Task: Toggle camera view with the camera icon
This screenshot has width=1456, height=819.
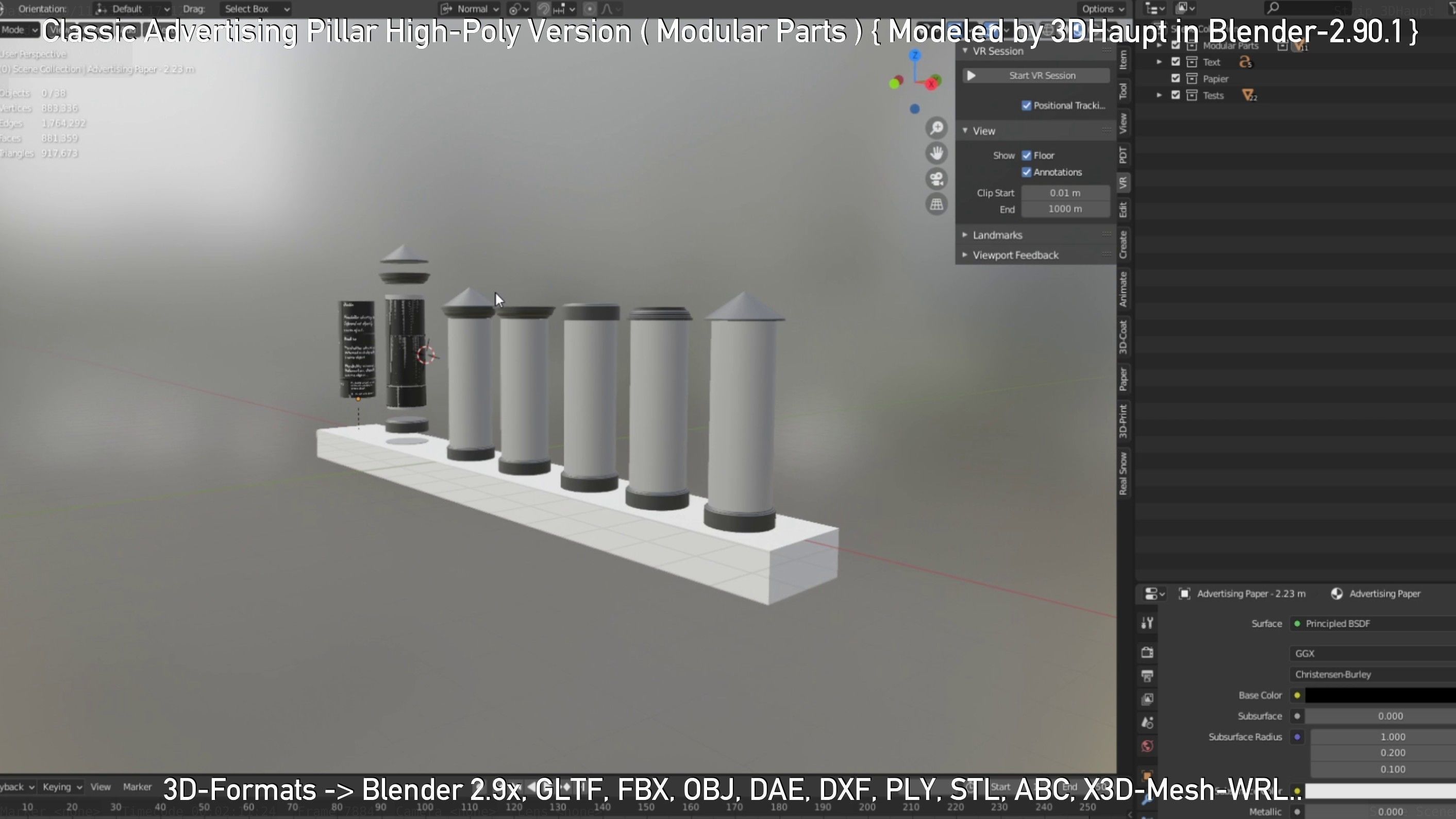Action: tap(936, 179)
